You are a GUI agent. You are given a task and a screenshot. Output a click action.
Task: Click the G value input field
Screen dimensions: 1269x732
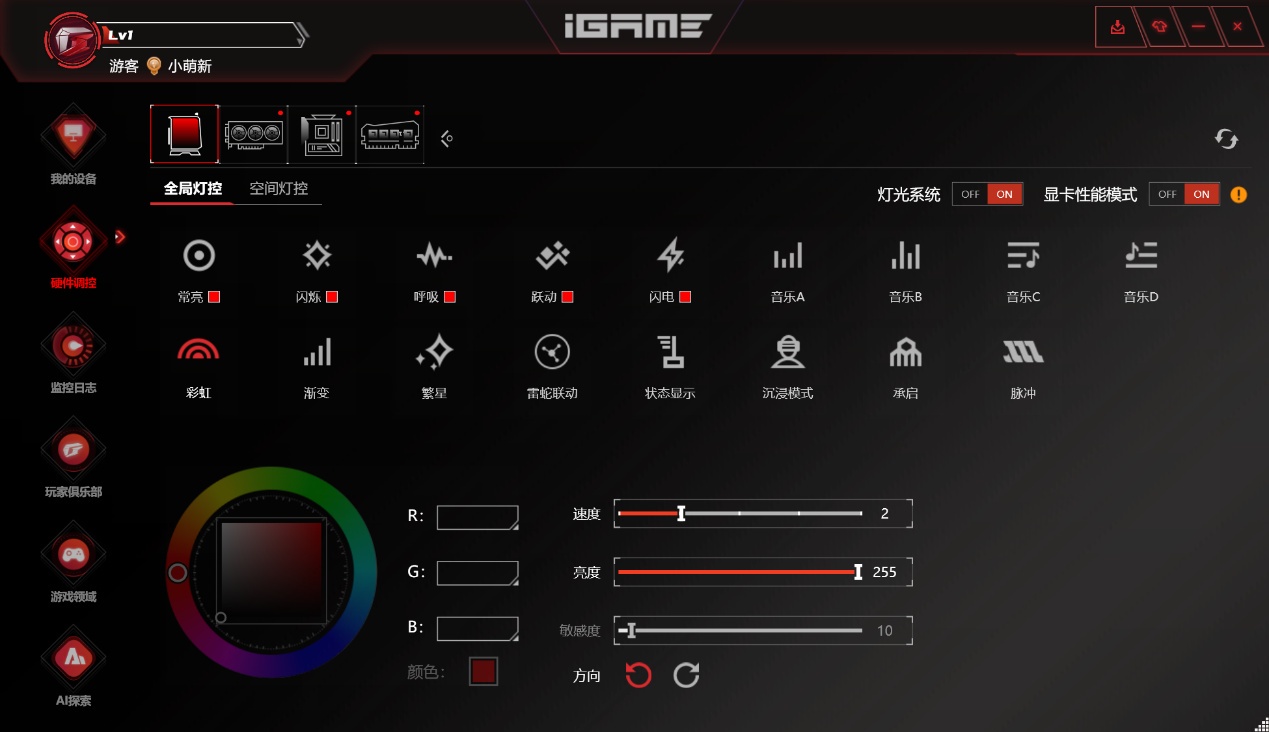[477, 573]
